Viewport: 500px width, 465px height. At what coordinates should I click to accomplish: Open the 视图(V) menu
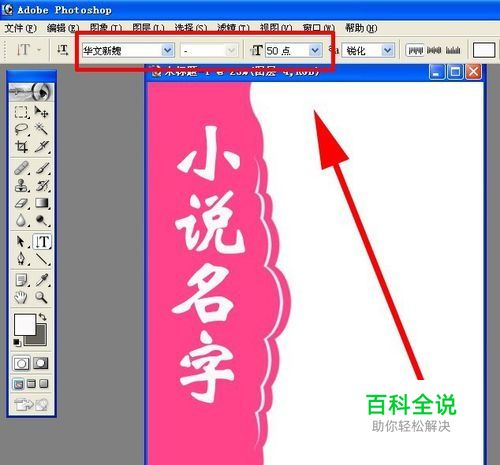[276, 28]
